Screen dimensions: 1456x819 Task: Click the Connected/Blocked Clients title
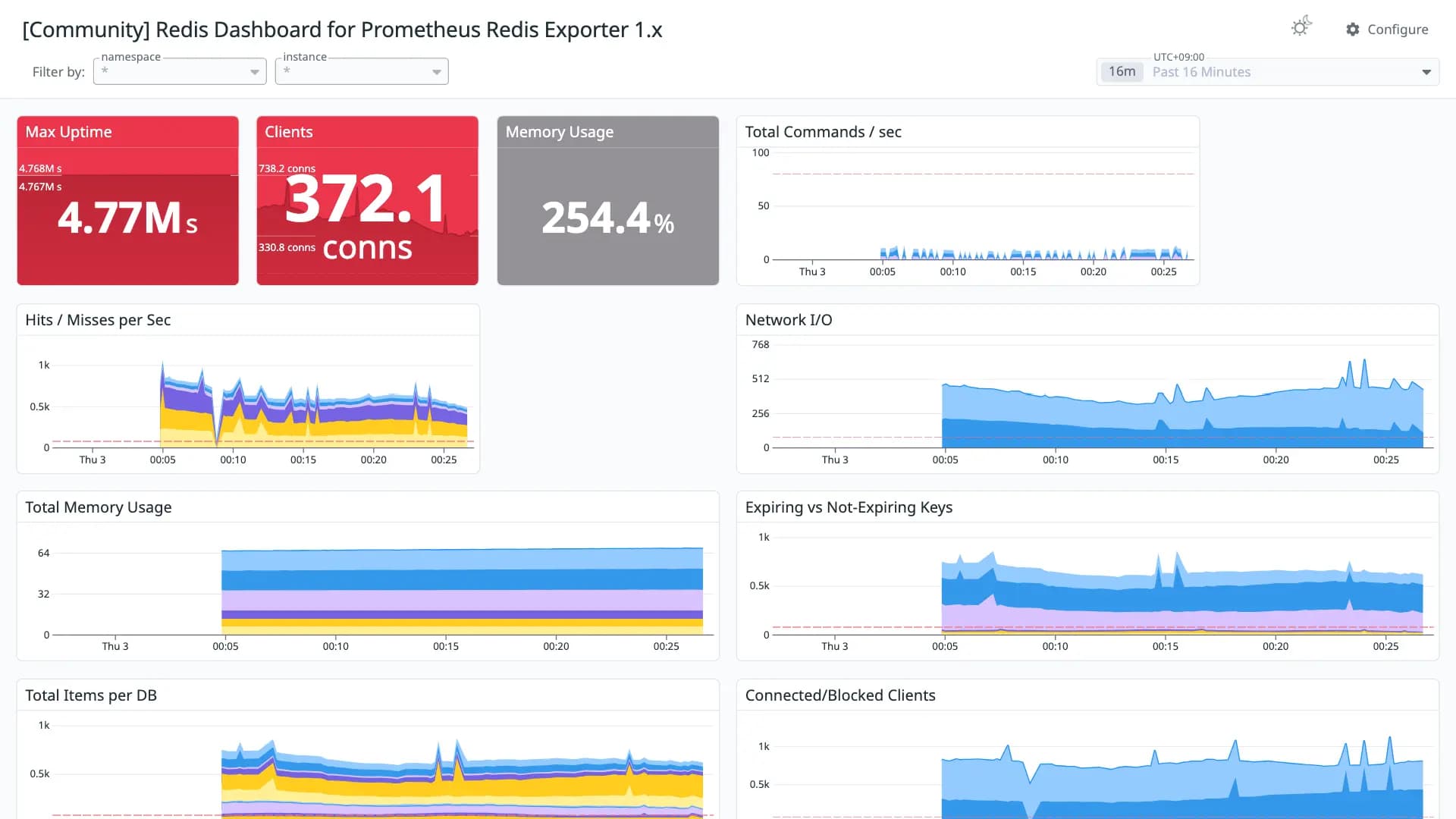(x=840, y=695)
